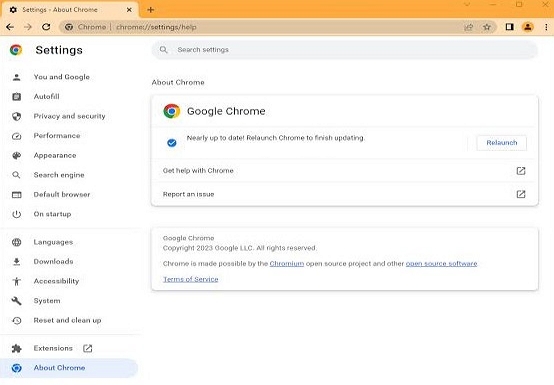The width and height of the screenshot is (554, 385).
Task: Relaunch Chrome to finish updating
Action: (x=501, y=143)
